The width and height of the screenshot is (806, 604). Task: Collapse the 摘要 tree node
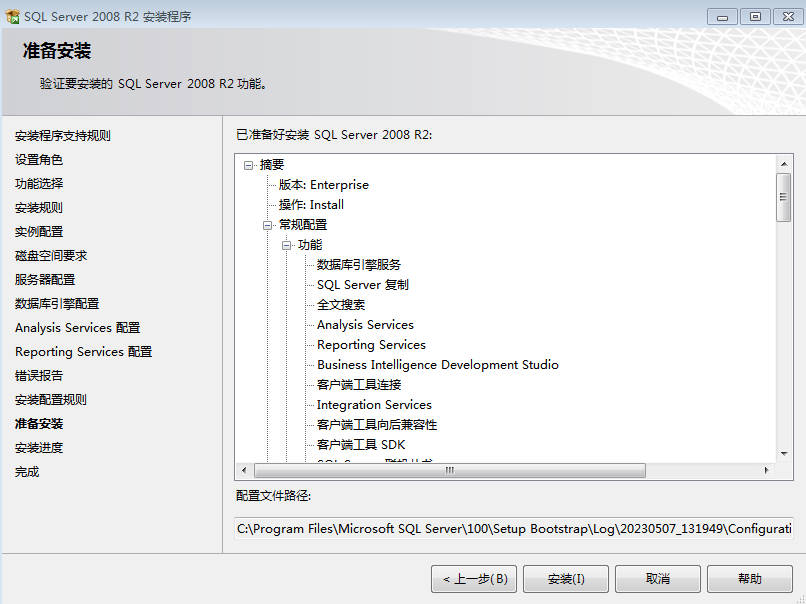tap(248, 165)
